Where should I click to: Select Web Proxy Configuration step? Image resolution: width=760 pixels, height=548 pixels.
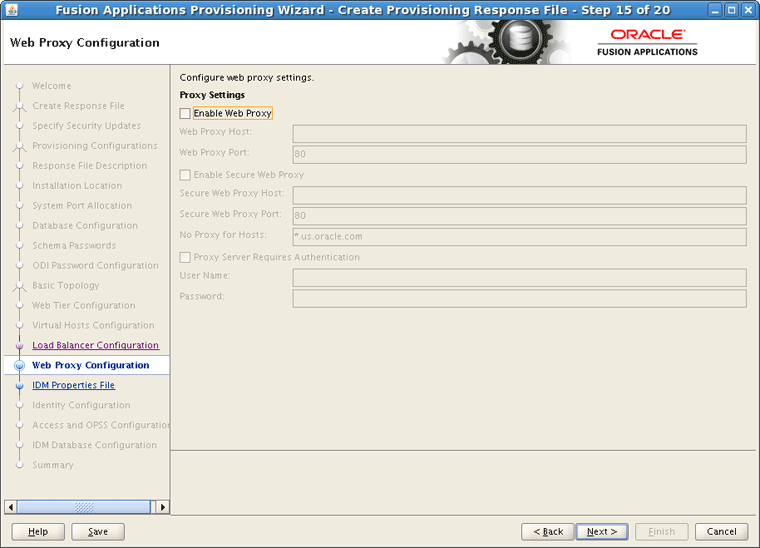[91, 365]
